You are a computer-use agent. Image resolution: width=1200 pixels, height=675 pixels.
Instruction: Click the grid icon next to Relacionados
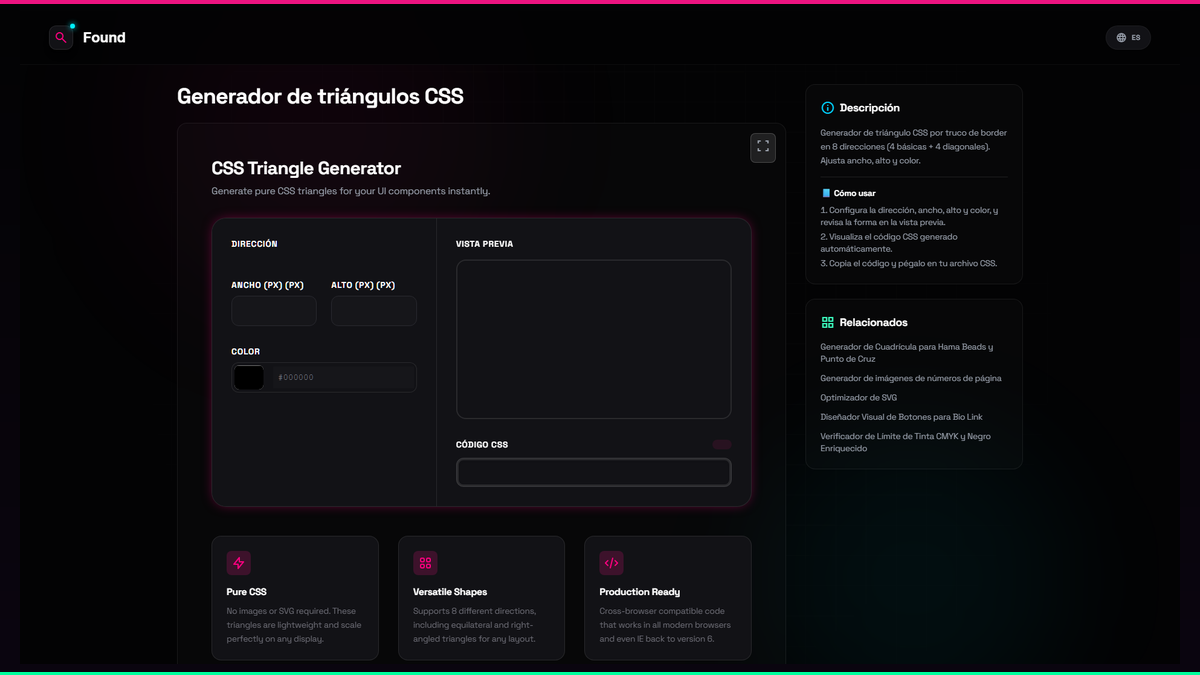point(827,323)
